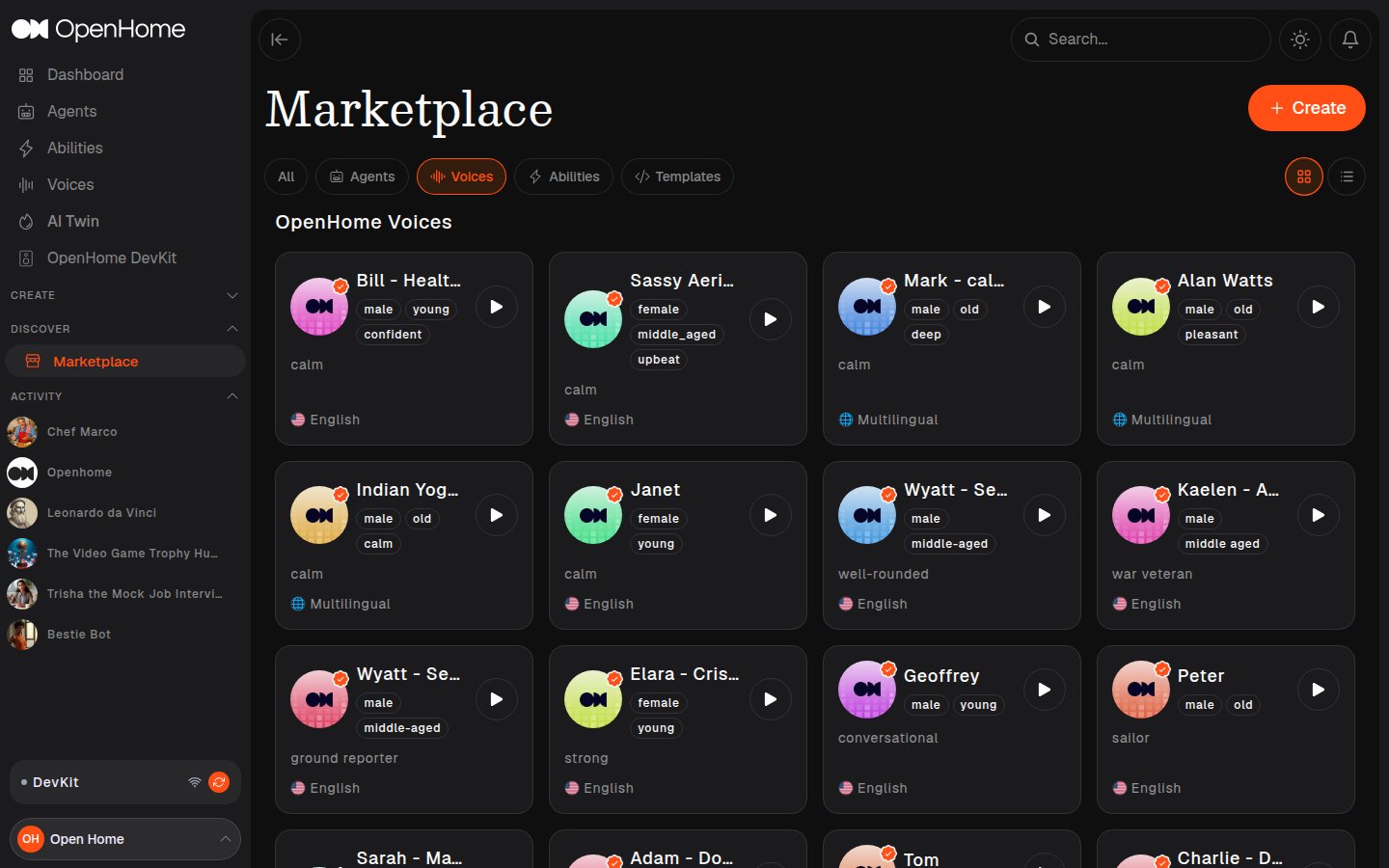This screenshot has height=868, width=1389.
Task: Click the DevKit wifi status icon
Action: click(195, 782)
